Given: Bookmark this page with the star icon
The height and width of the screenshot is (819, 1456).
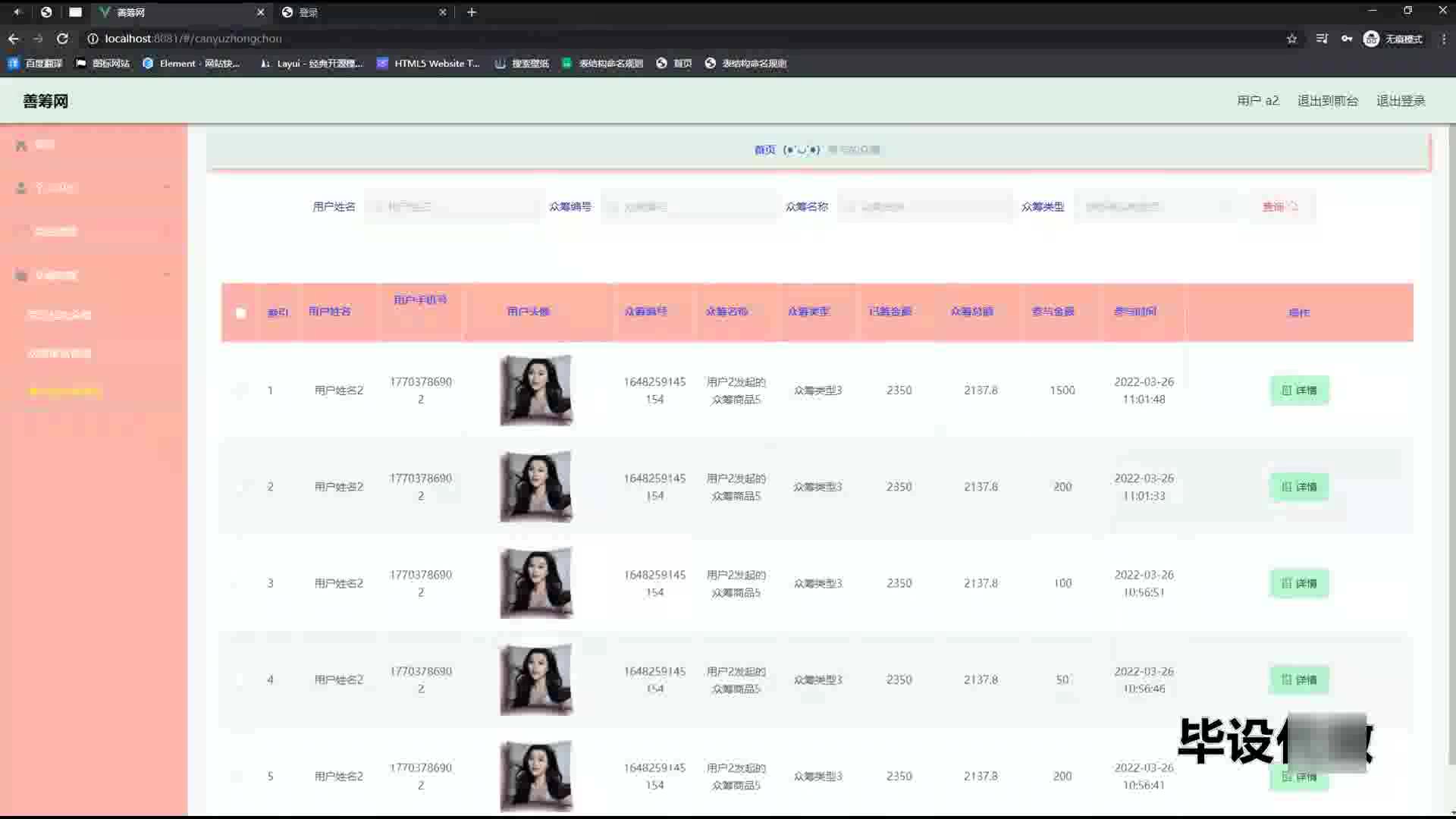Looking at the screenshot, I should tap(1291, 39).
